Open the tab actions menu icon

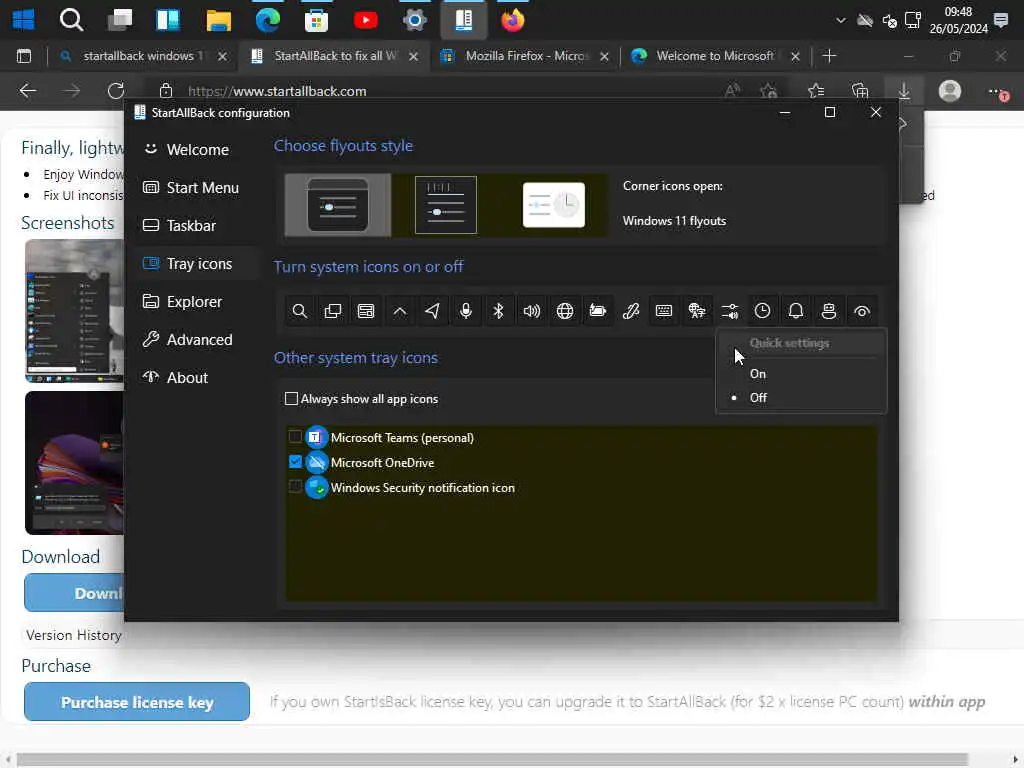click(x=24, y=56)
